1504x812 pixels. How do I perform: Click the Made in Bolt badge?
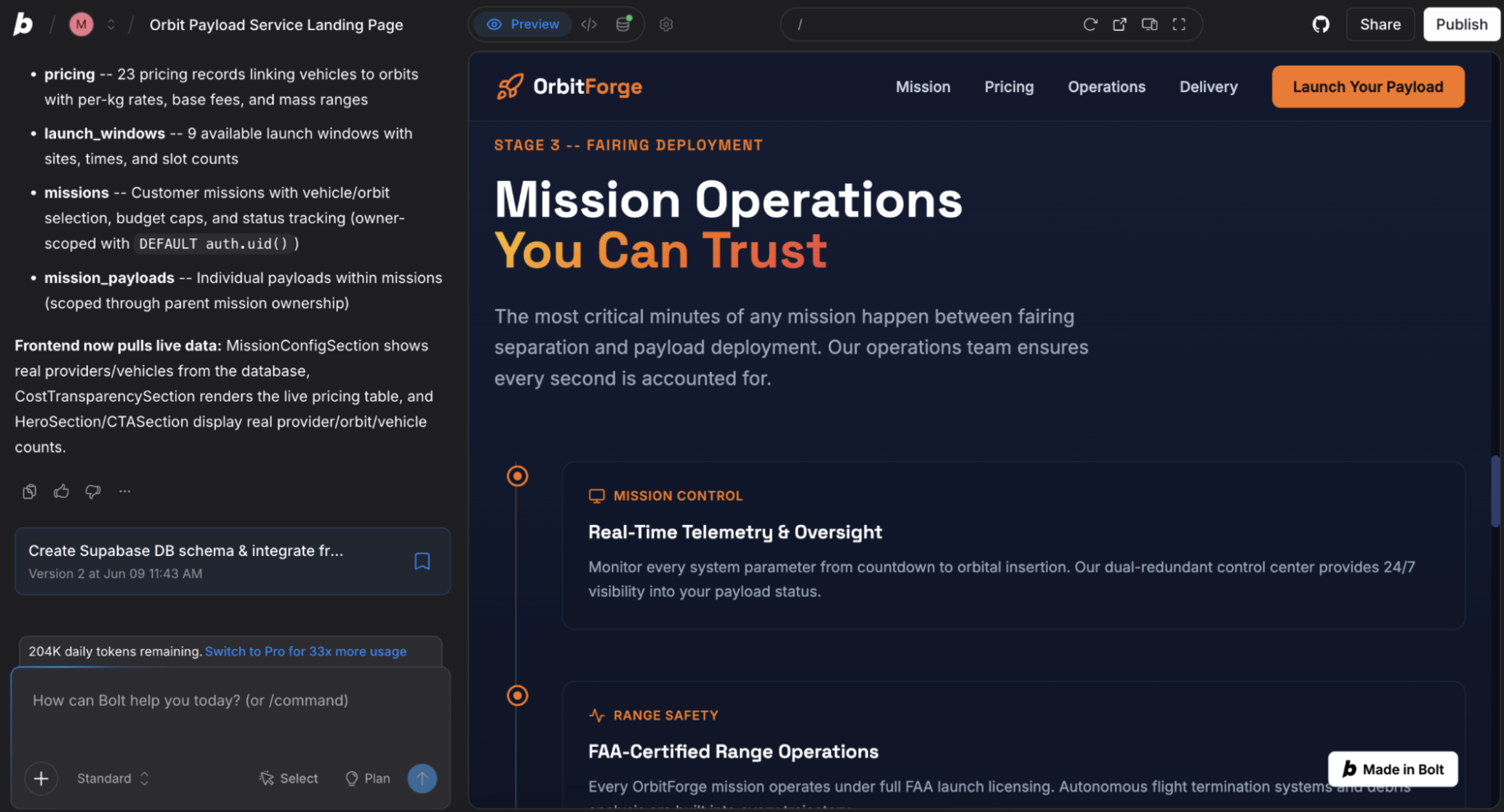point(1393,769)
